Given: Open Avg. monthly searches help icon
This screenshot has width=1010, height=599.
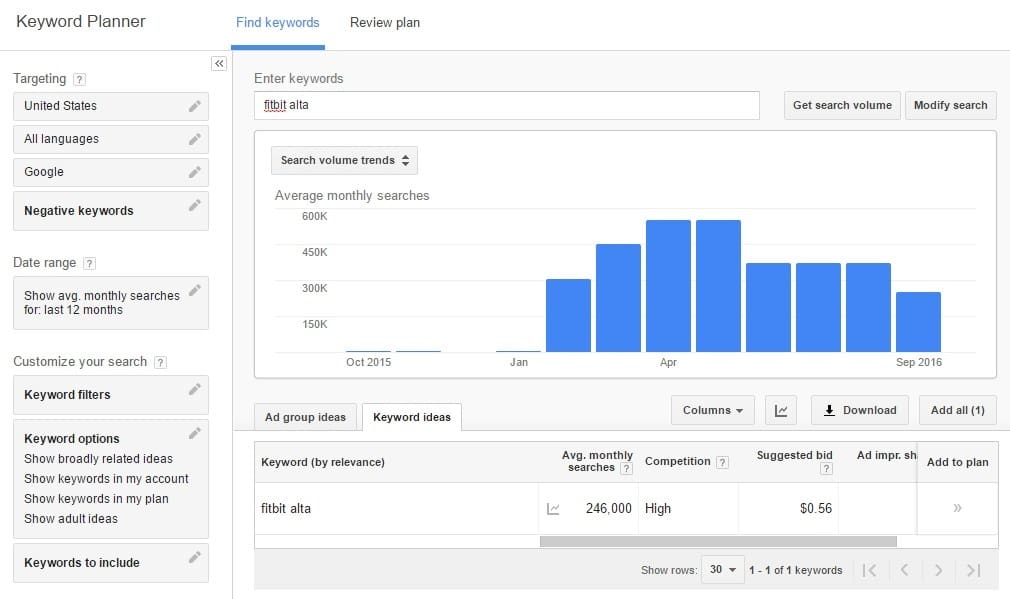Looking at the screenshot, I should tap(625, 468).
